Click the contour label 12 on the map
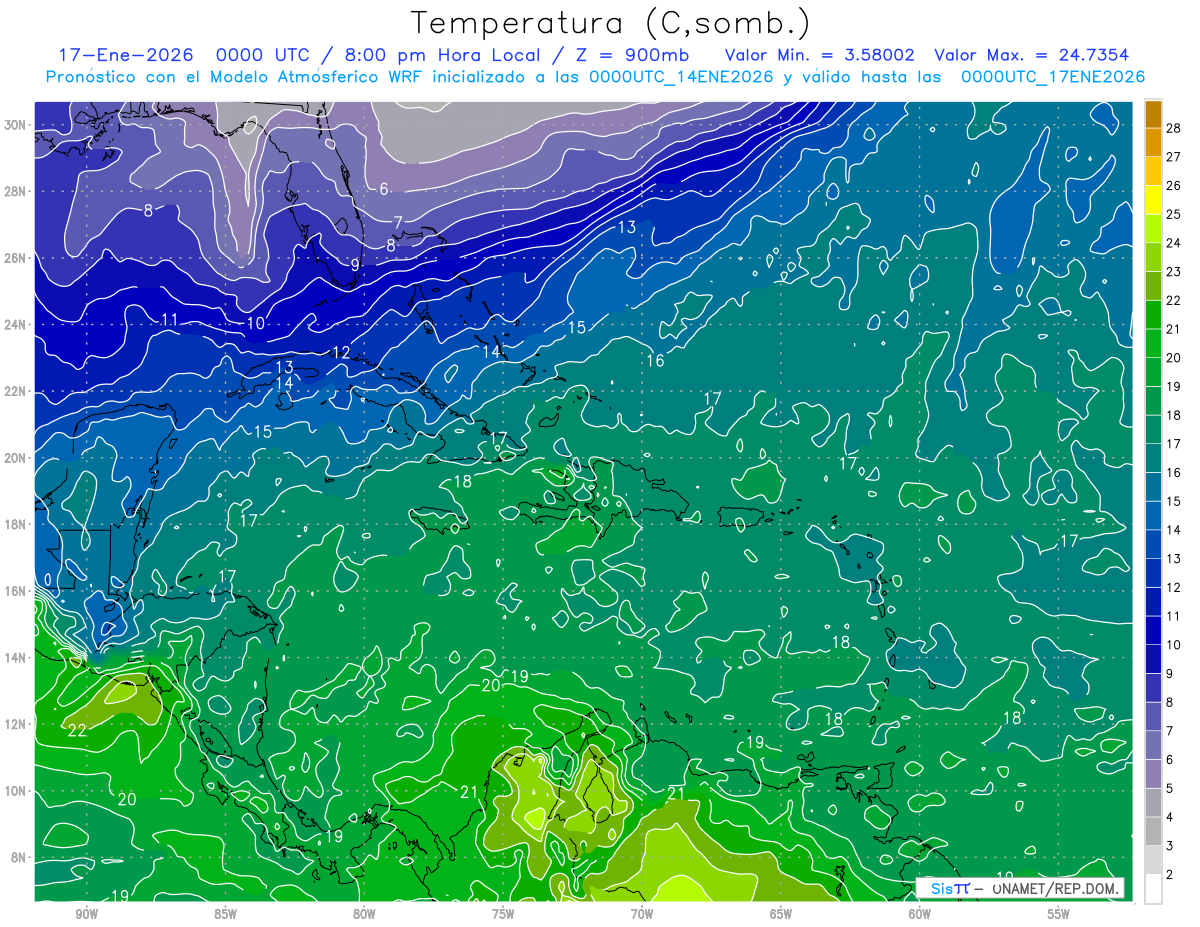The height and width of the screenshot is (927, 1200). pos(341,353)
